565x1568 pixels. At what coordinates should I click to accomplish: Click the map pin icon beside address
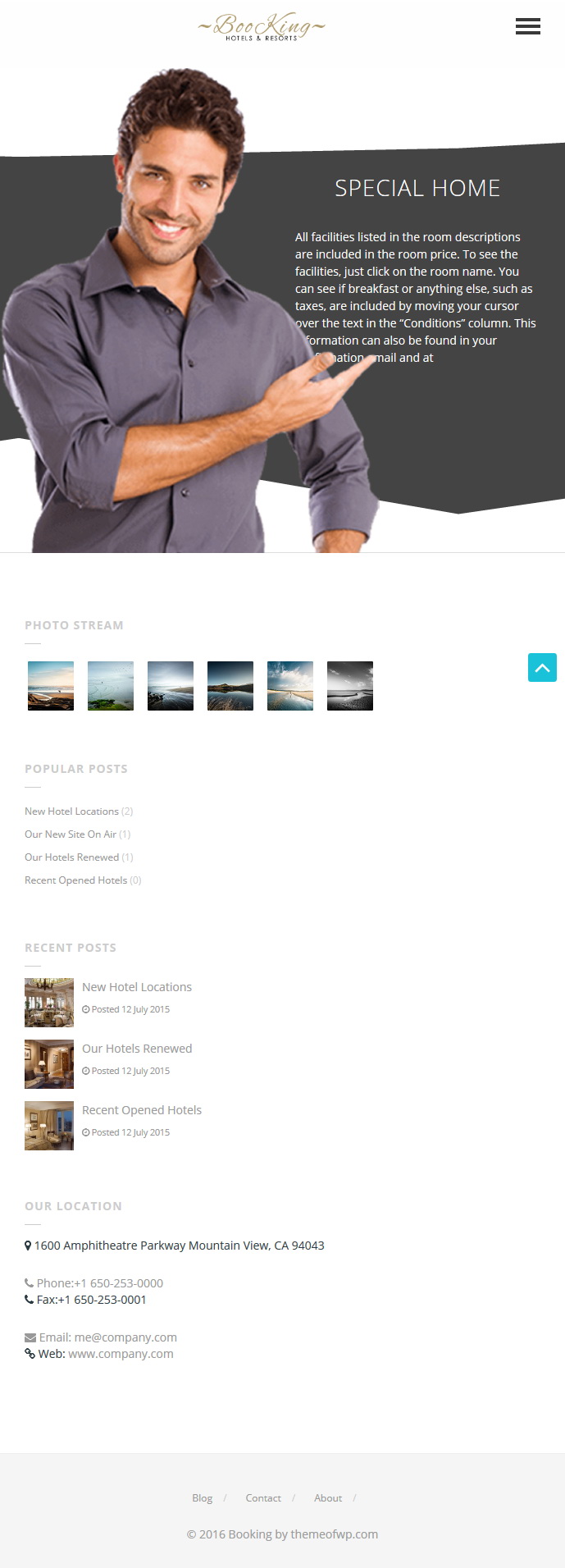point(28,1246)
